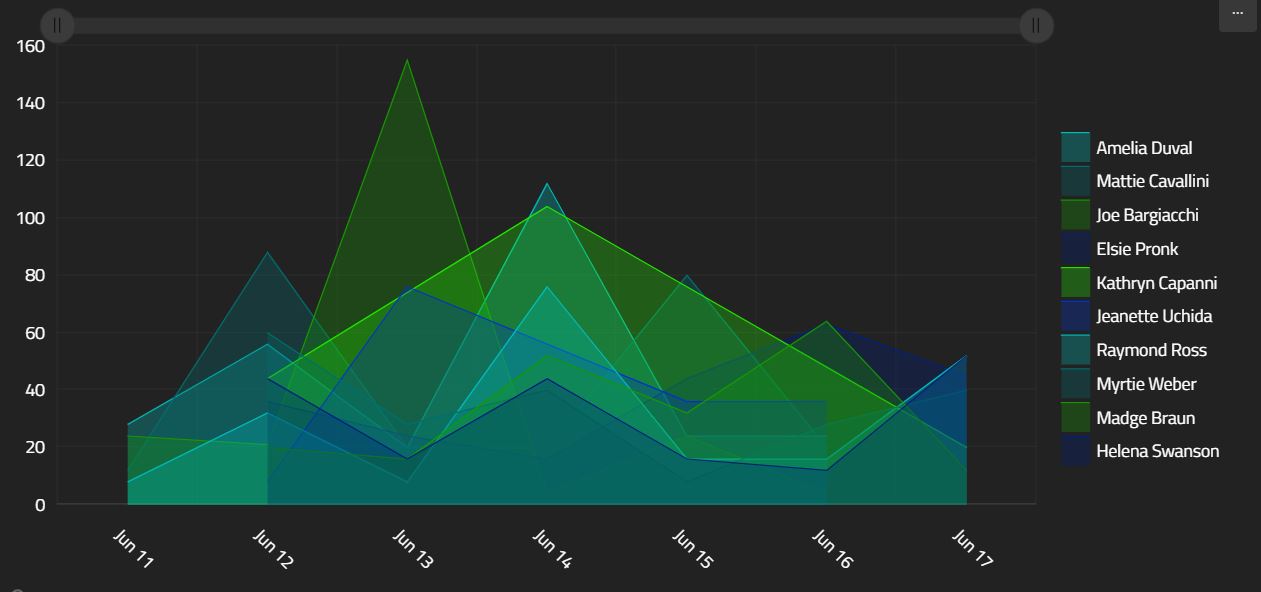
Task: Toggle Myrtie Weber series visibility
Action: [1145, 384]
